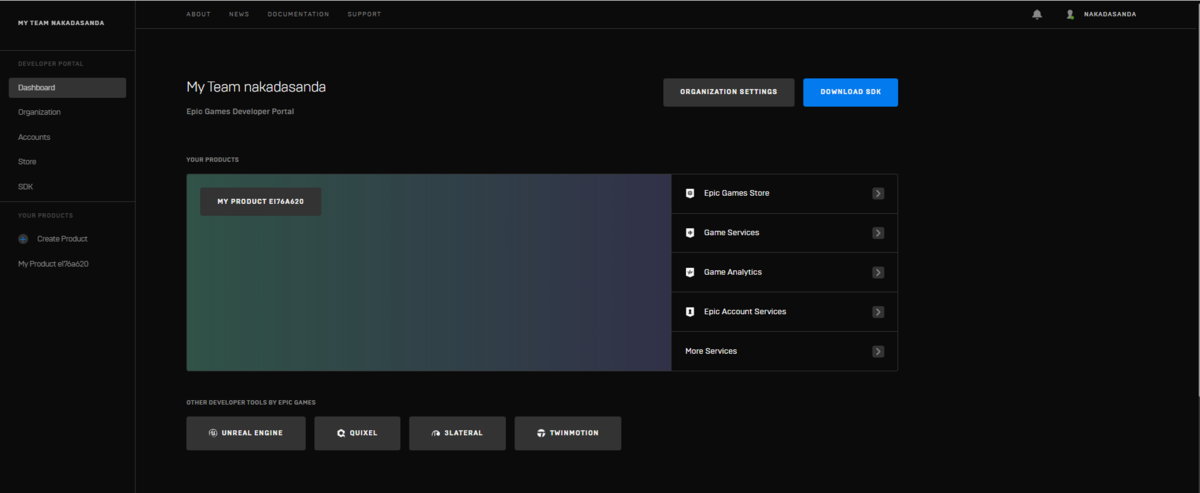Expand the Epic Games Store chevron arrow

pos(878,193)
